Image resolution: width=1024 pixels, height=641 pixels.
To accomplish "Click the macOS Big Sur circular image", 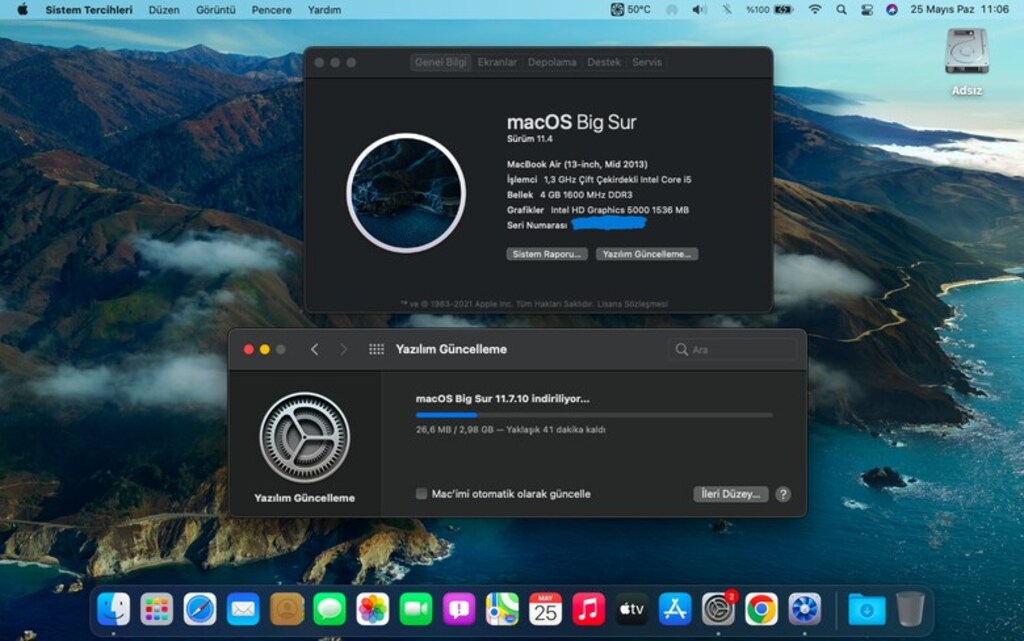I will click(x=406, y=193).
